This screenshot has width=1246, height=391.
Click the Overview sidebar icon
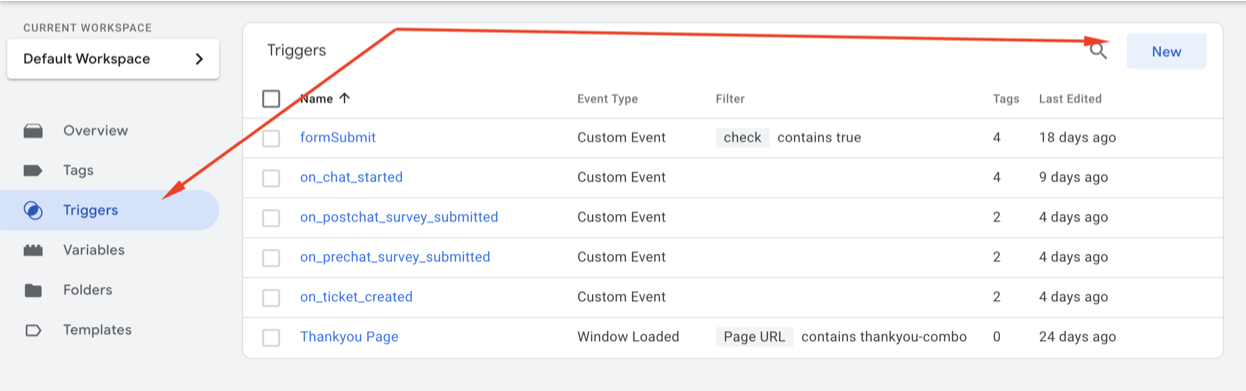point(33,131)
